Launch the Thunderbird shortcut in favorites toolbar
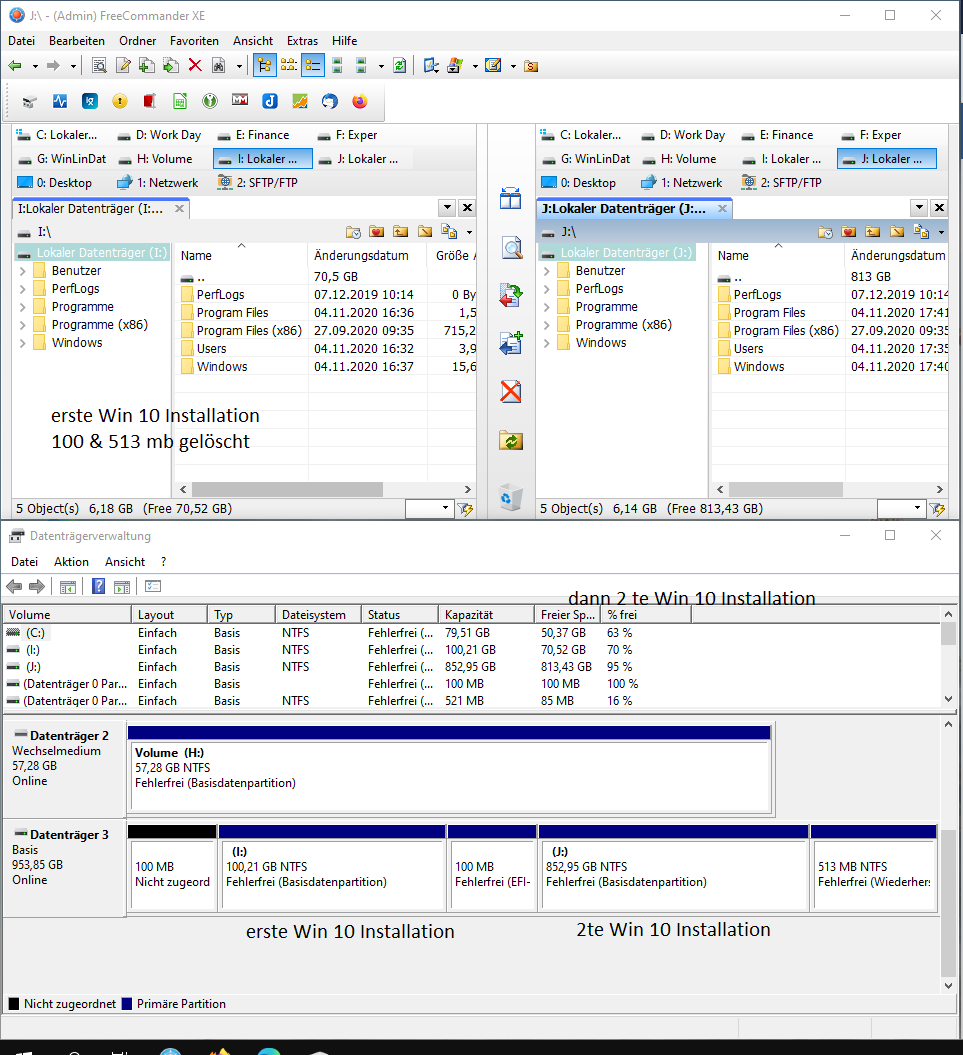This screenshot has height=1055, width=963. click(330, 101)
